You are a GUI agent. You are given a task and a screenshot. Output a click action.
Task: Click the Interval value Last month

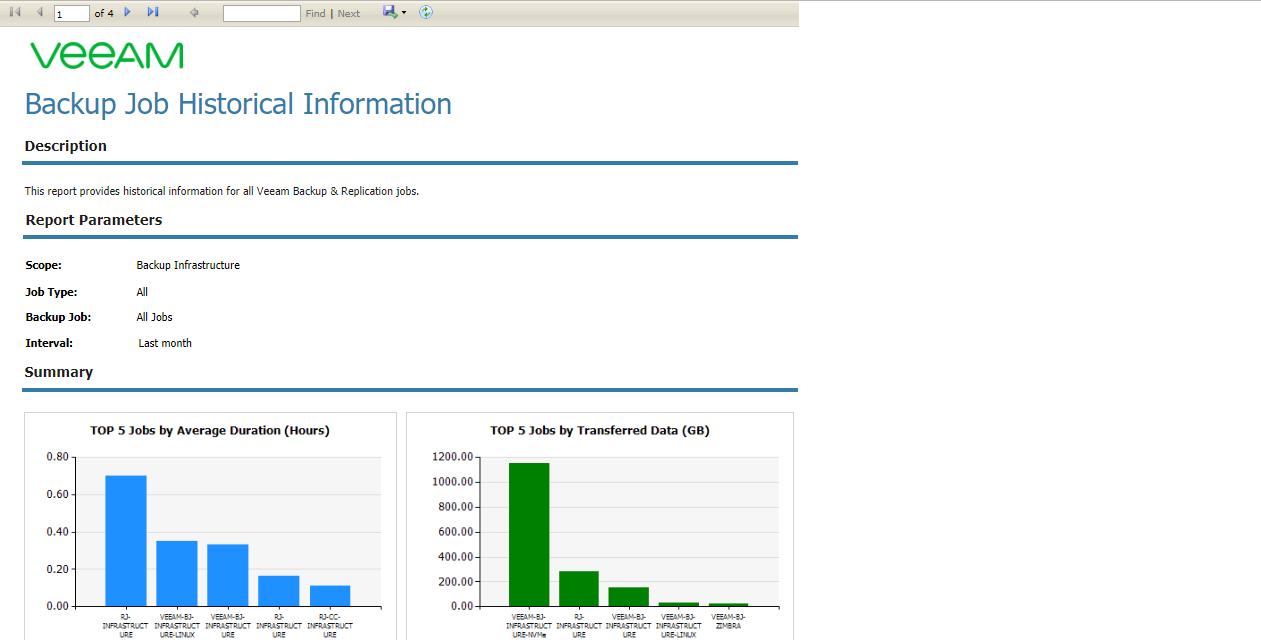pyautogui.click(x=165, y=343)
